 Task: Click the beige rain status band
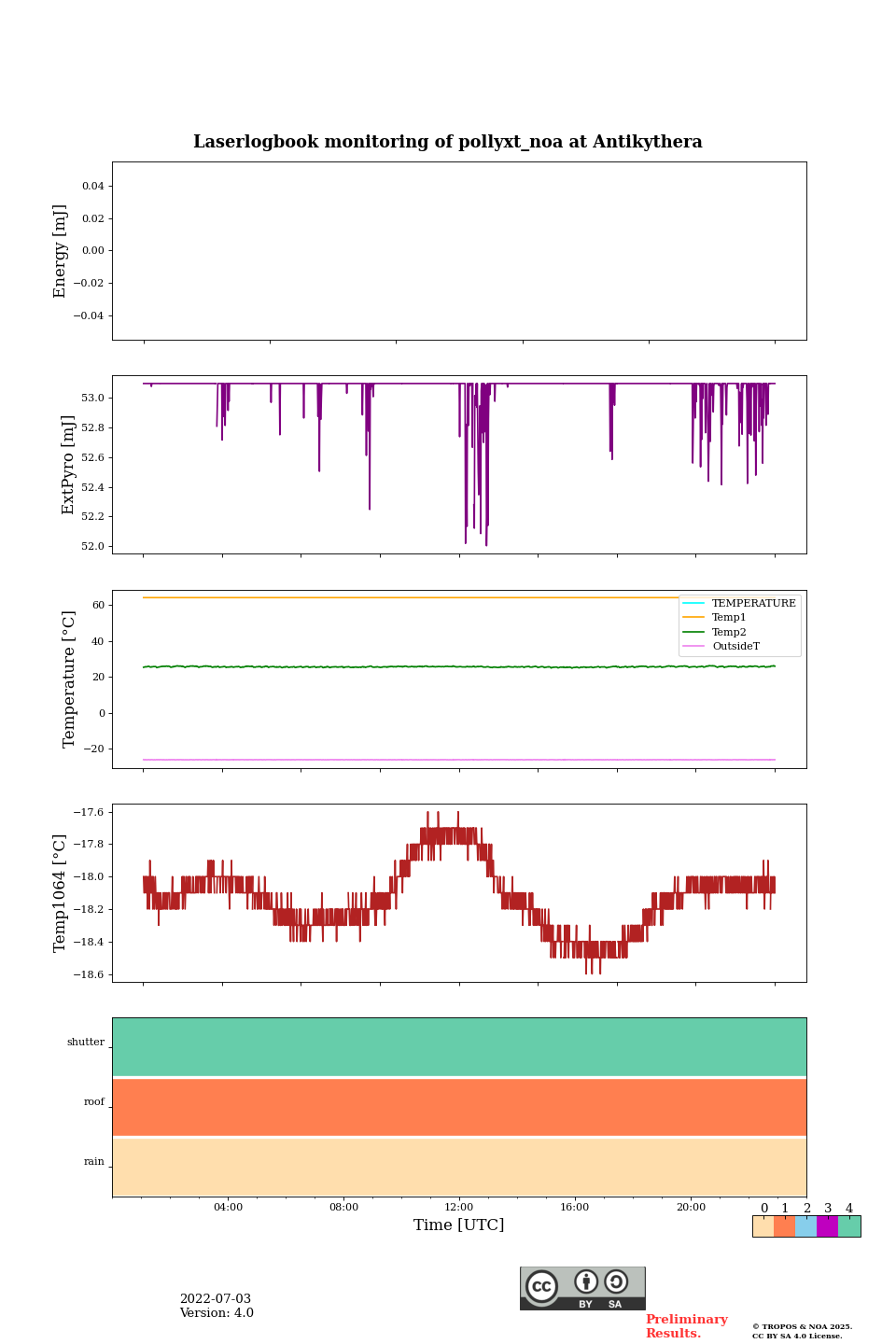click(x=459, y=1167)
